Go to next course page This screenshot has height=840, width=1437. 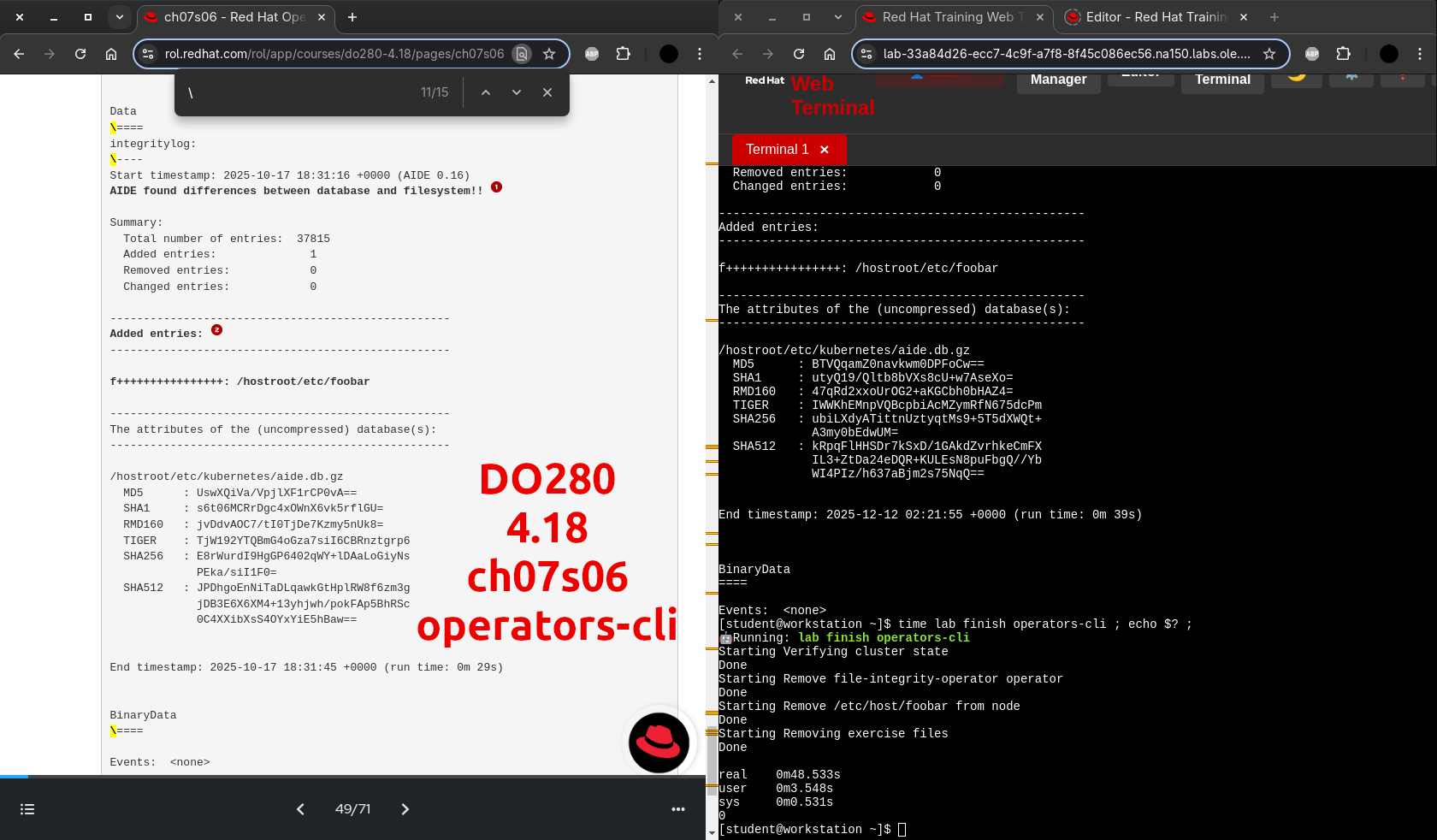coord(405,809)
